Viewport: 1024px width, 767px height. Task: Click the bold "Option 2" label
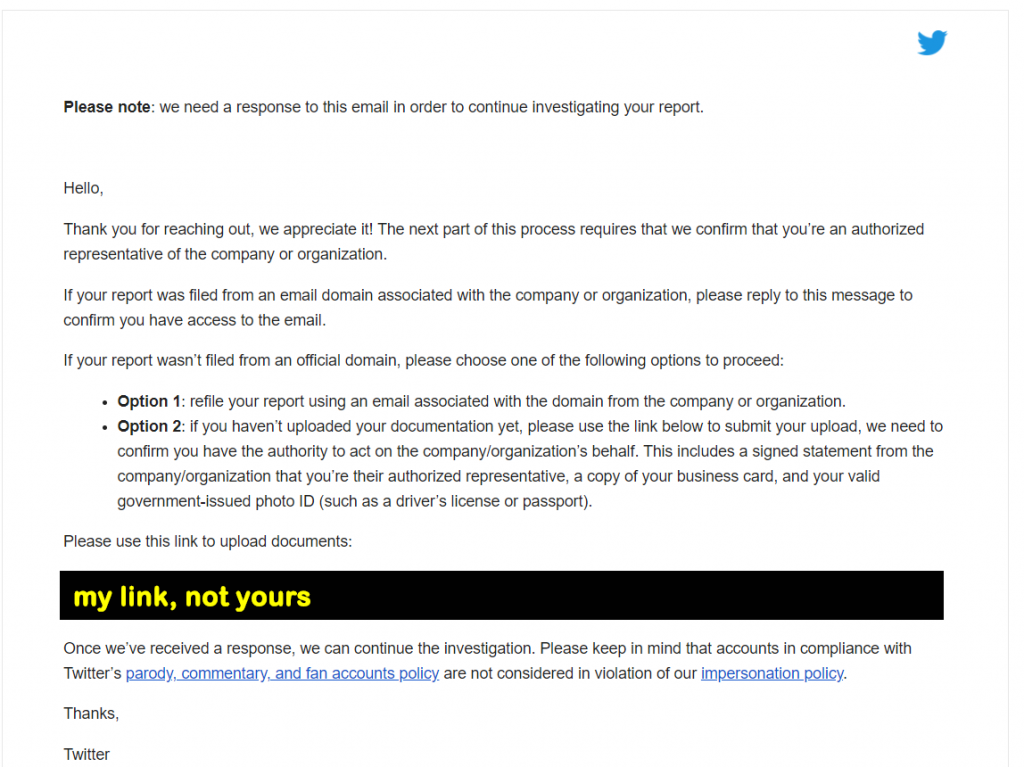click(x=149, y=426)
